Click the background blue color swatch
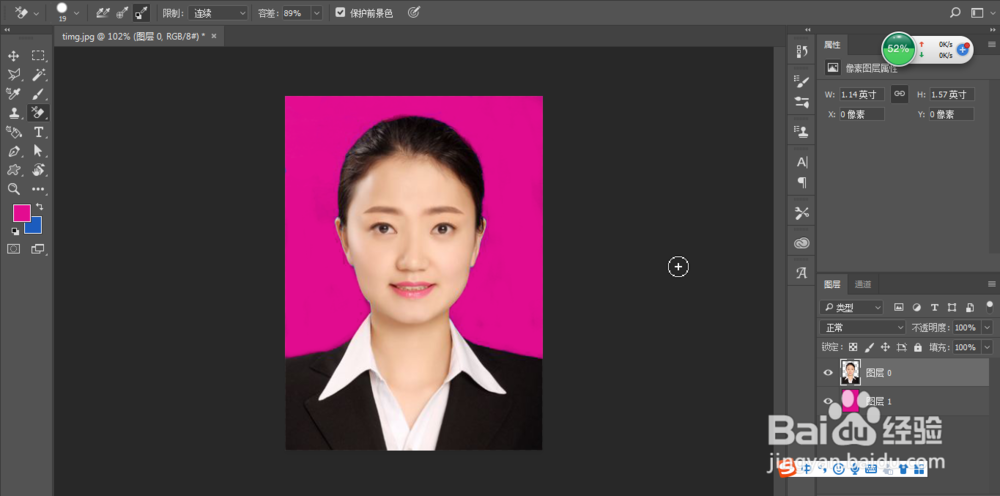The width and height of the screenshot is (1000, 496). click(34, 227)
